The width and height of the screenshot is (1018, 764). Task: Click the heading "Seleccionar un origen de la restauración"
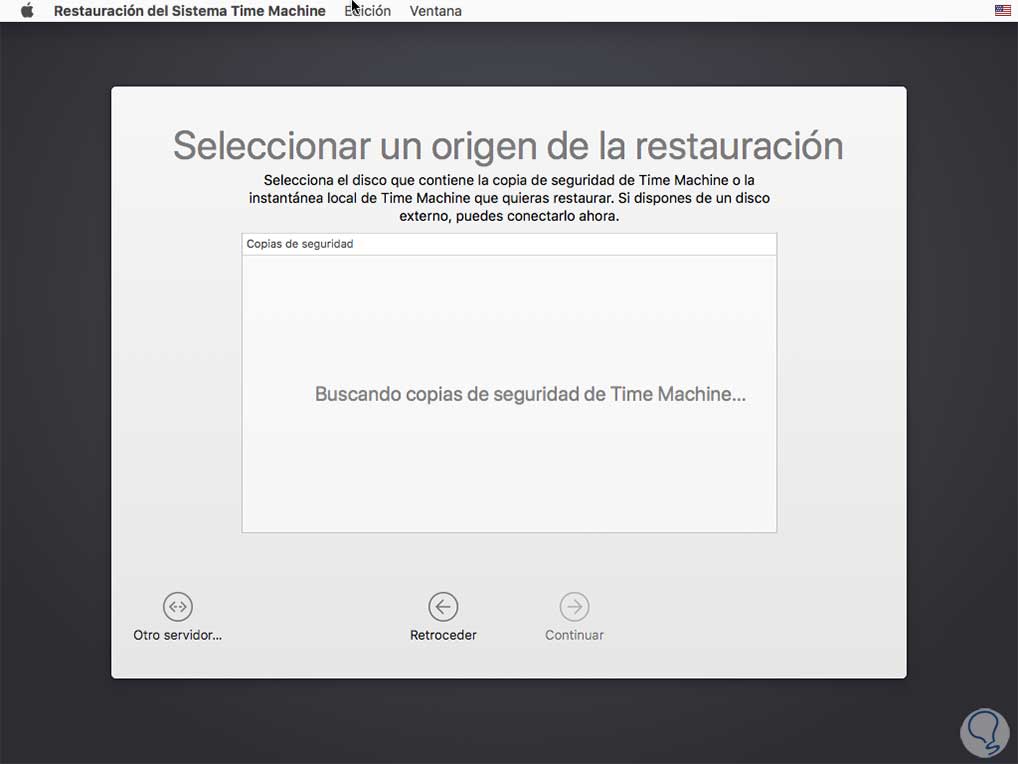click(x=508, y=145)
